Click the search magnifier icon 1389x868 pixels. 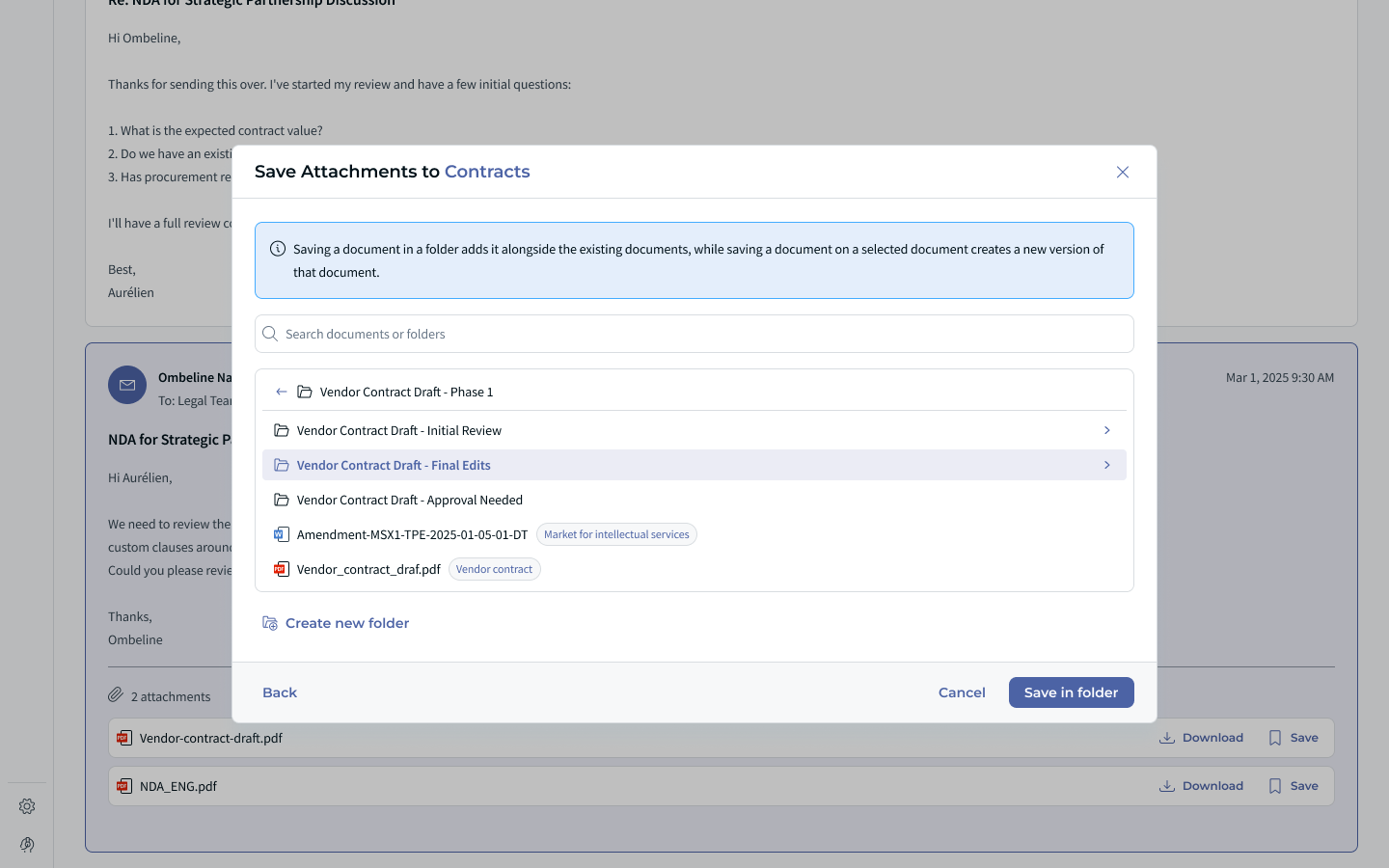tap(270, 334)
